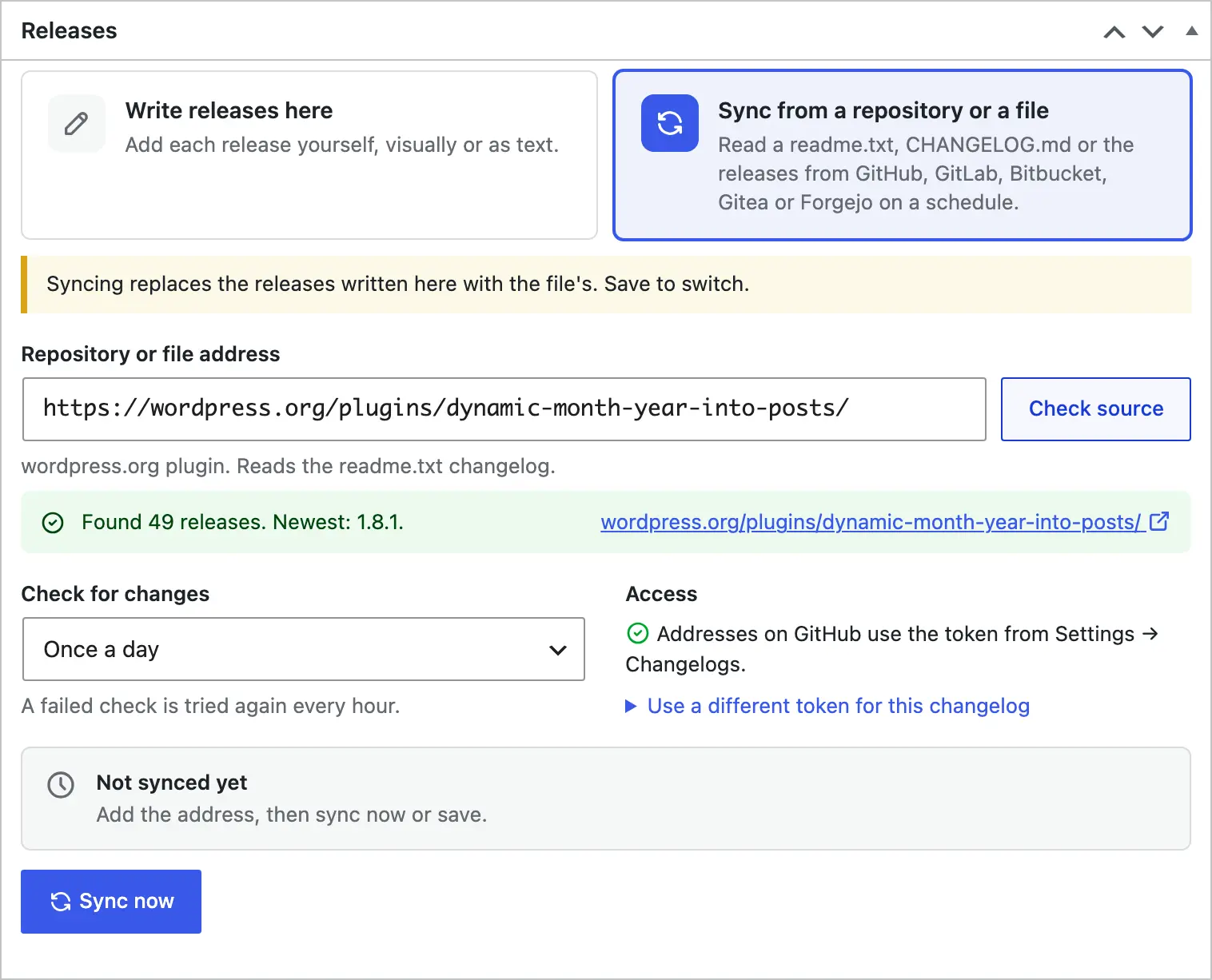
Task: Focus the repository or file address field
Action: 504,409
